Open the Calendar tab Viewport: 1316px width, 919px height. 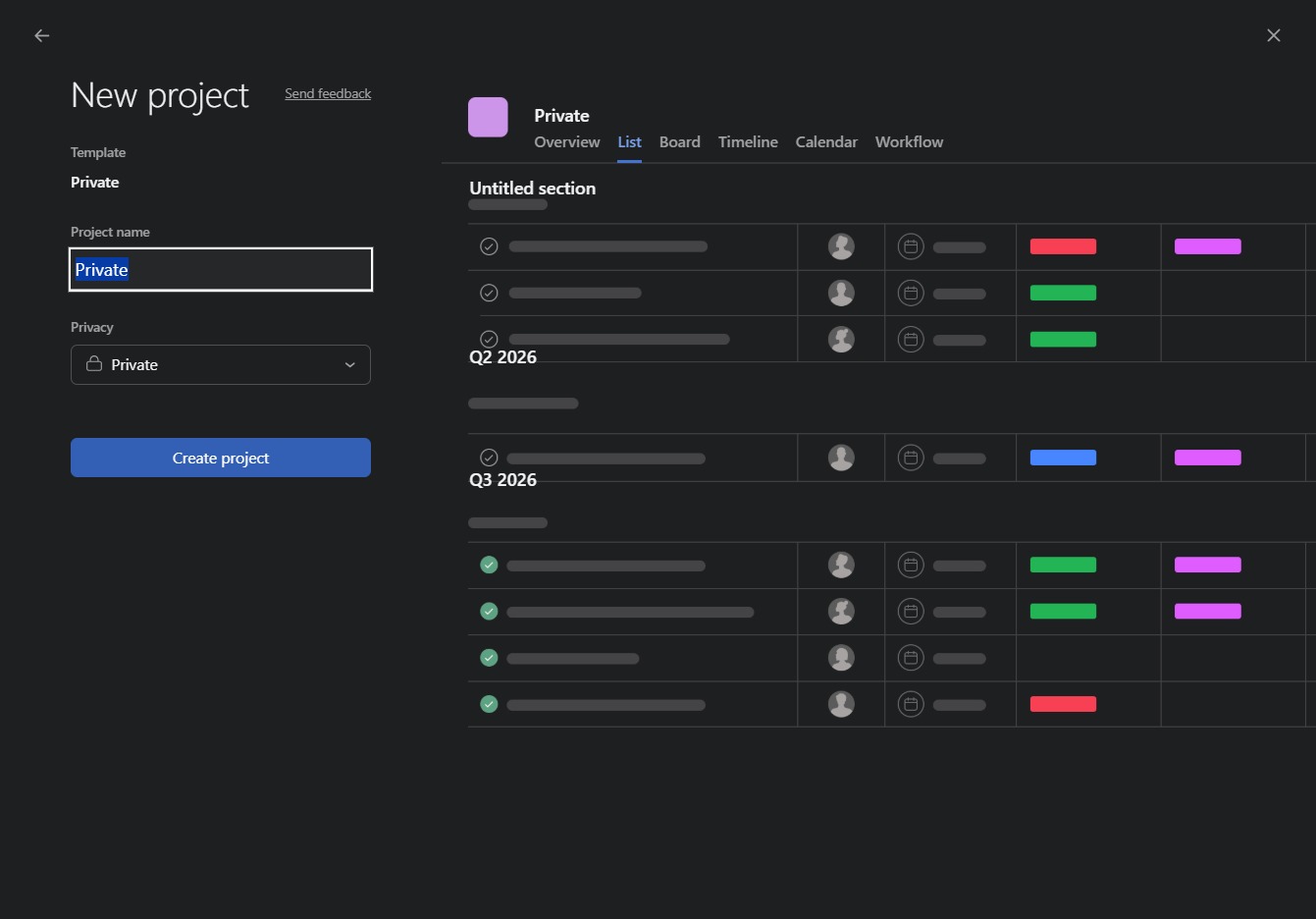[x=826, y=142]
